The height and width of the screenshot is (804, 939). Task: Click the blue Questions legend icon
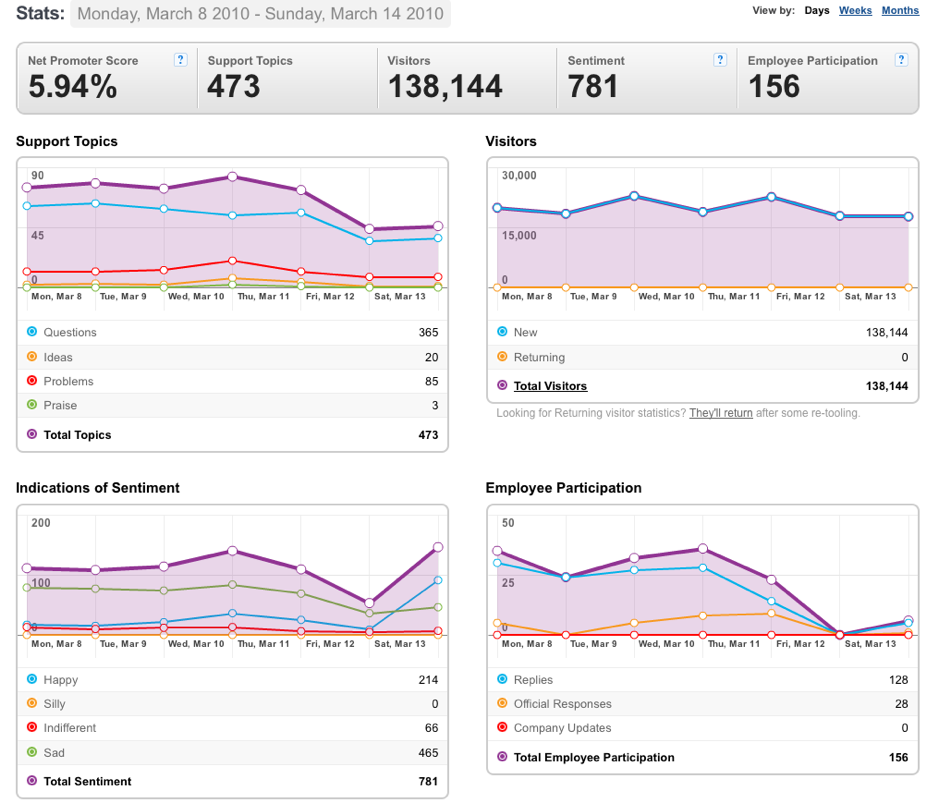(x=32, y=332)
